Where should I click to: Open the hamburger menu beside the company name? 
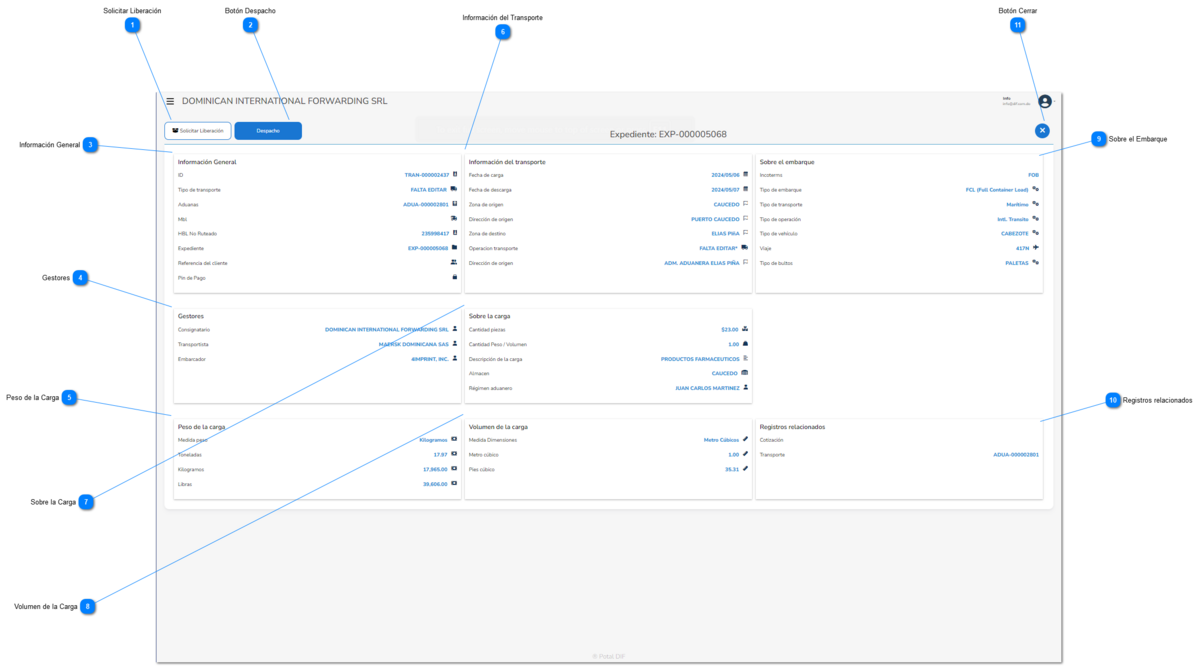pyautogui.click(x=170, y=102)
